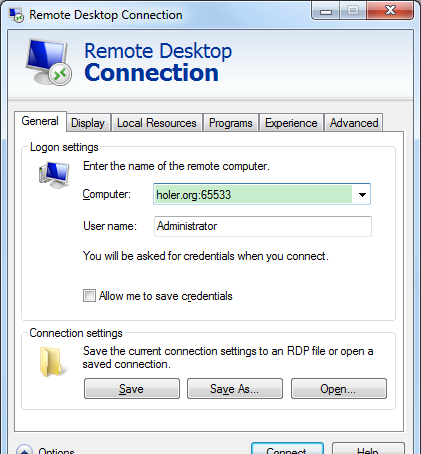
Task: Enable Allow me to save credentials
Action: 89,296
